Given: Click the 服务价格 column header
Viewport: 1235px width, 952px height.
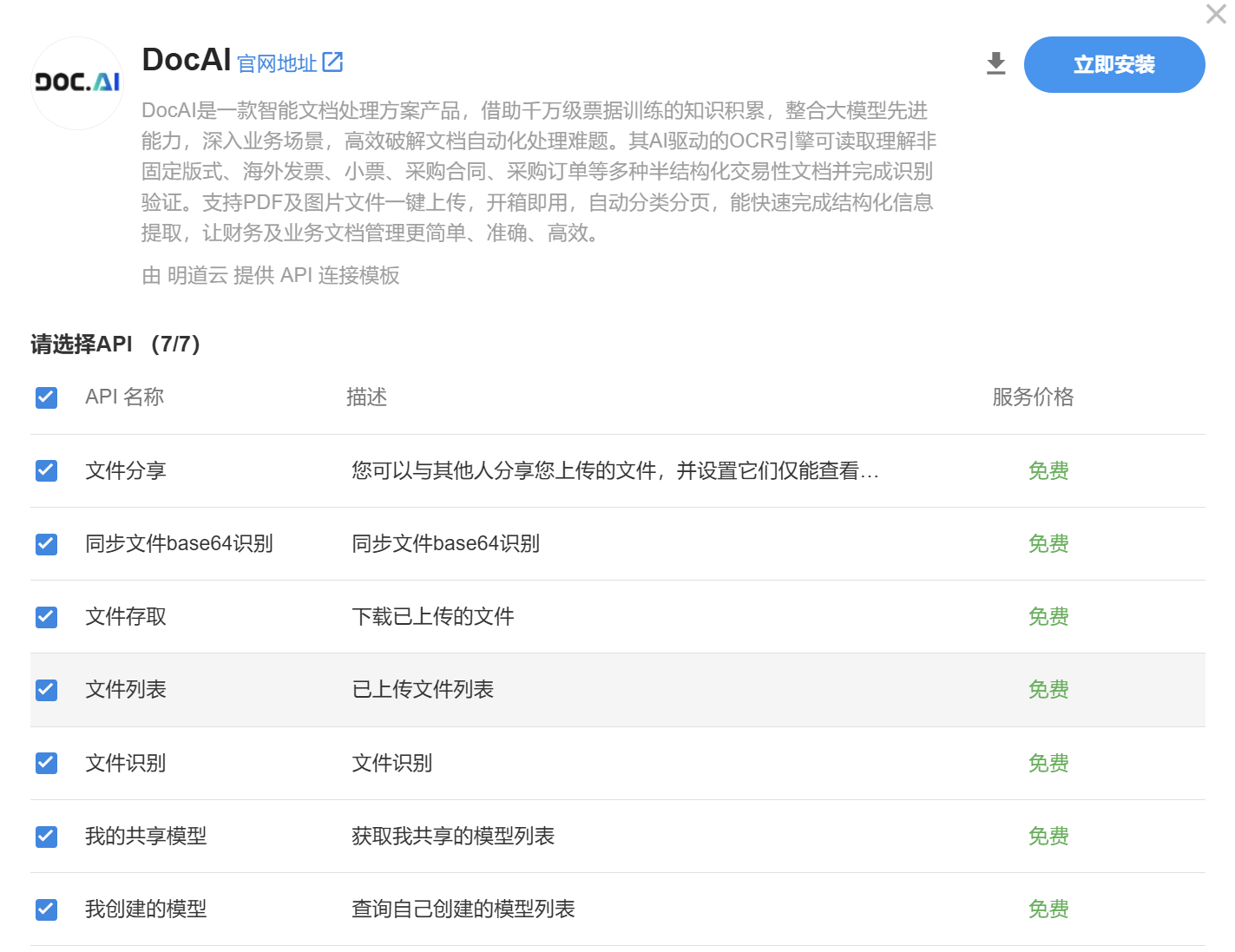Looking at the screenshot, I should pyautogui.click(x=1033, y=397).
